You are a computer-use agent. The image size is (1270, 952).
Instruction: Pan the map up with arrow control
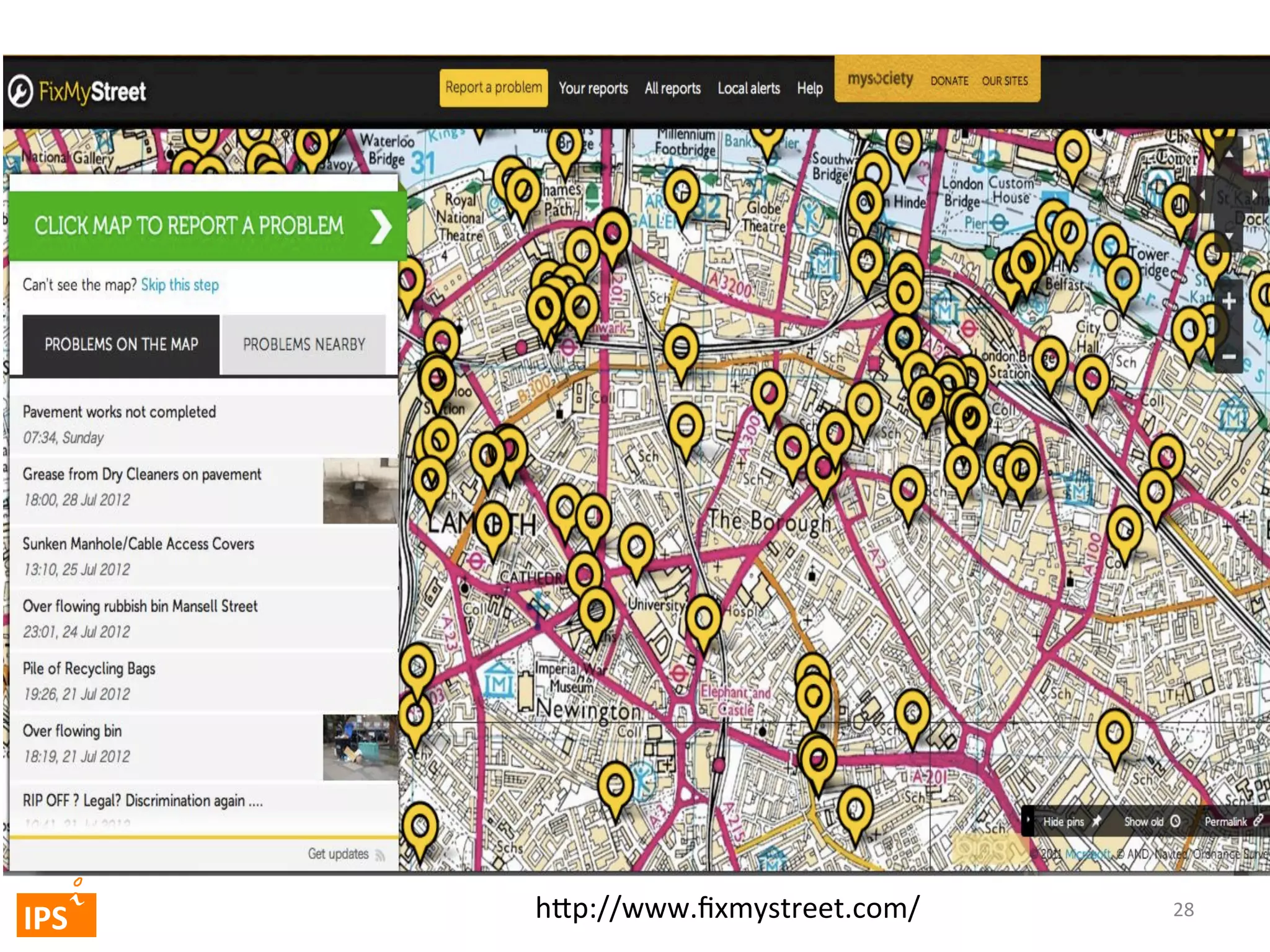click(x=1228, y=152)
